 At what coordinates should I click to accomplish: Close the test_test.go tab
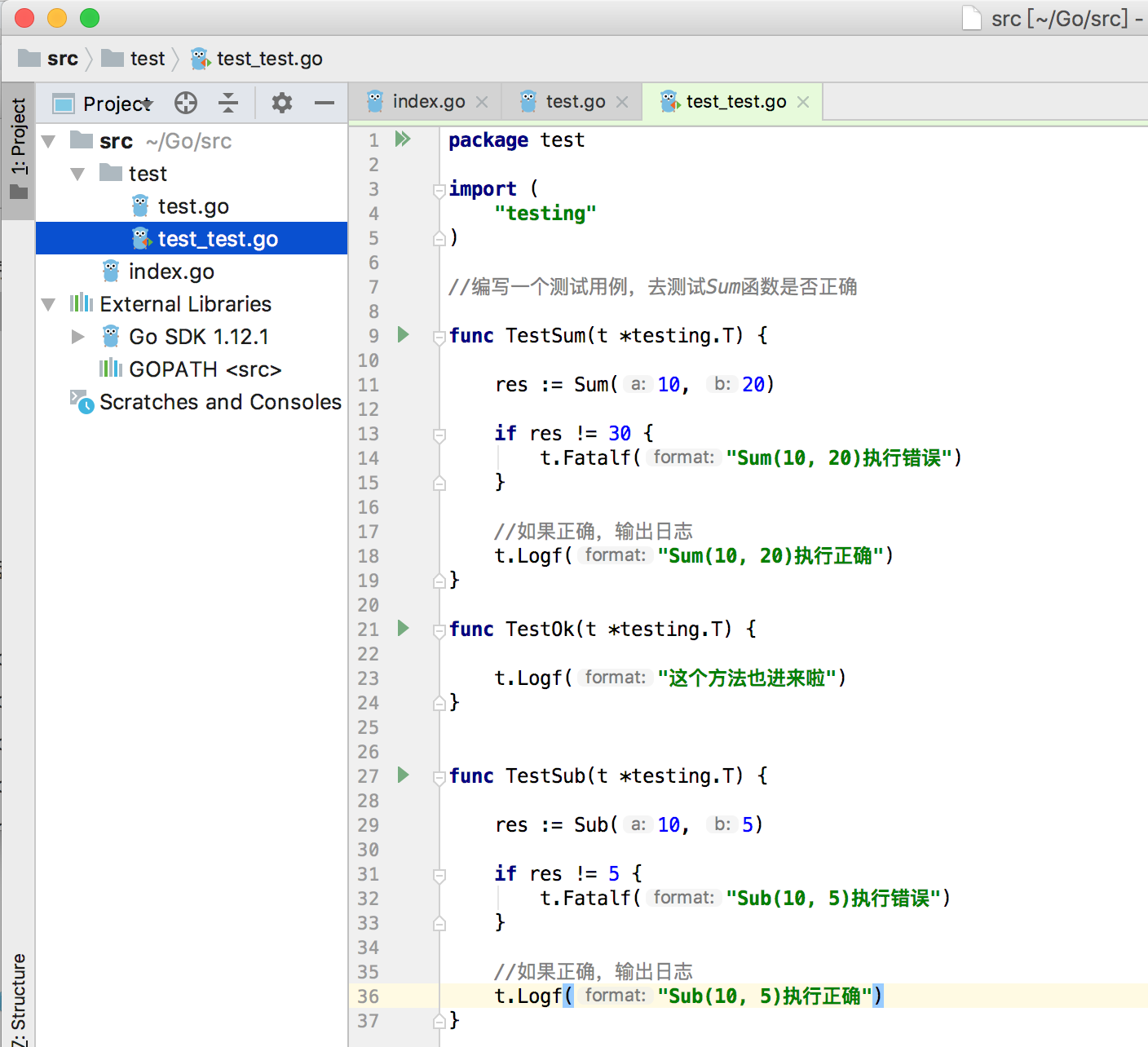[x=803, y=102]
